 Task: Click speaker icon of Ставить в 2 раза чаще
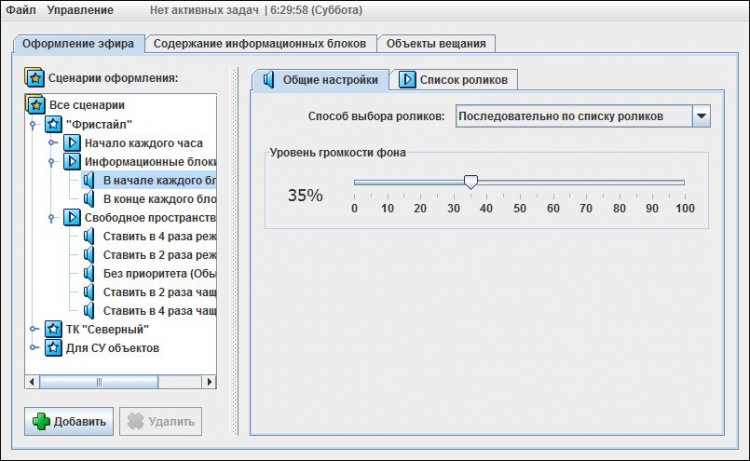pos(89,292)
